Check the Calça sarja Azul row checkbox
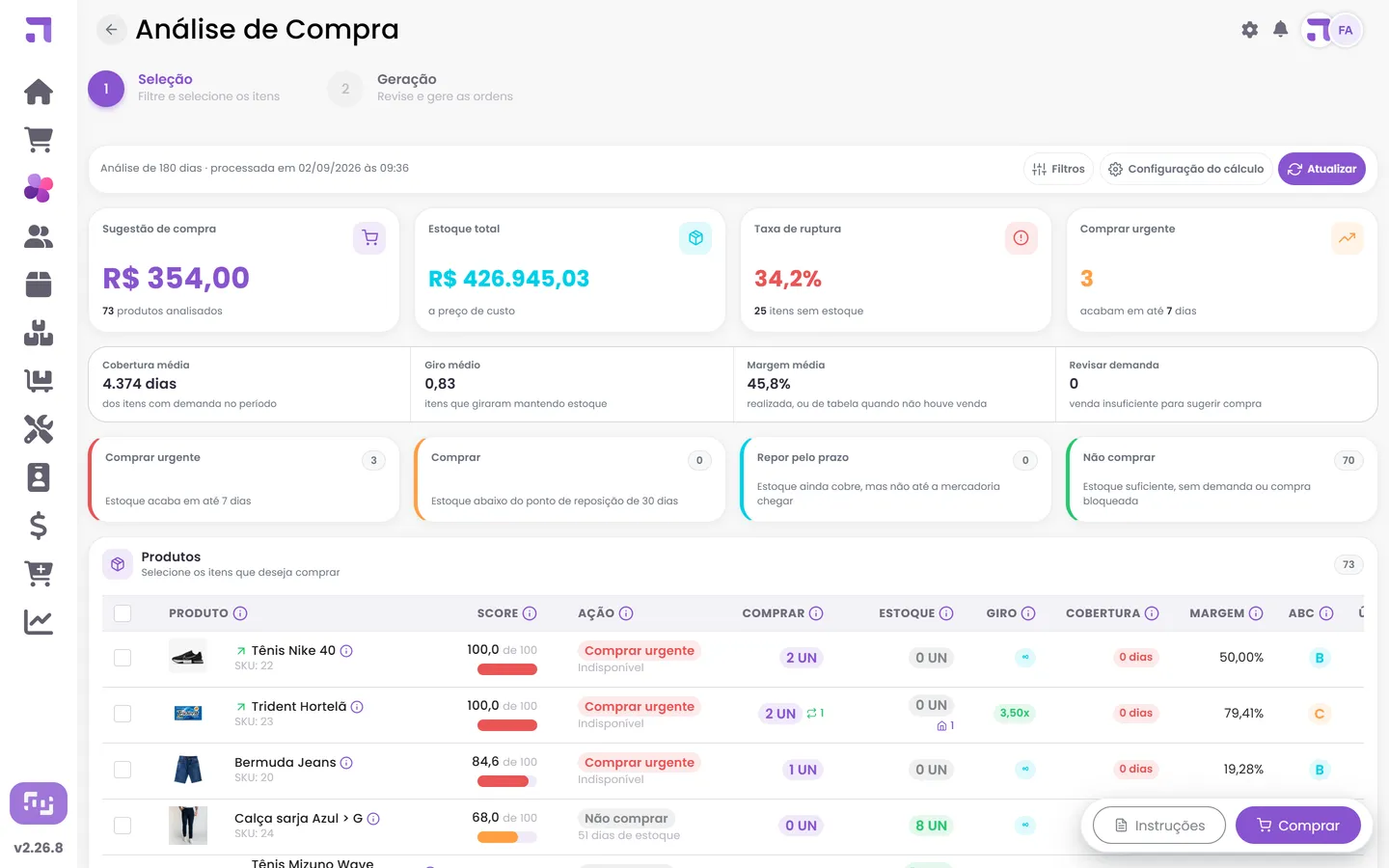This screenshot has width=1389, height=868. coord(123,826)
